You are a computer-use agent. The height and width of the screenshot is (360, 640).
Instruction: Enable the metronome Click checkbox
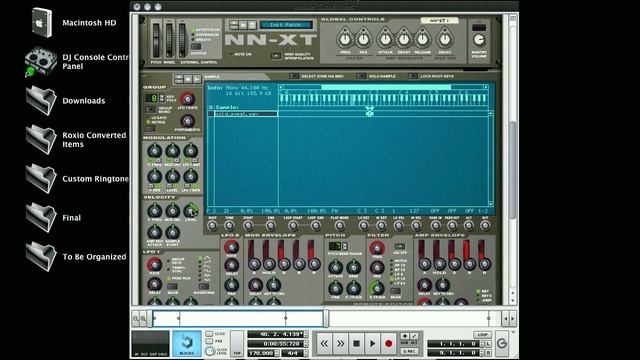coord(209,334)
